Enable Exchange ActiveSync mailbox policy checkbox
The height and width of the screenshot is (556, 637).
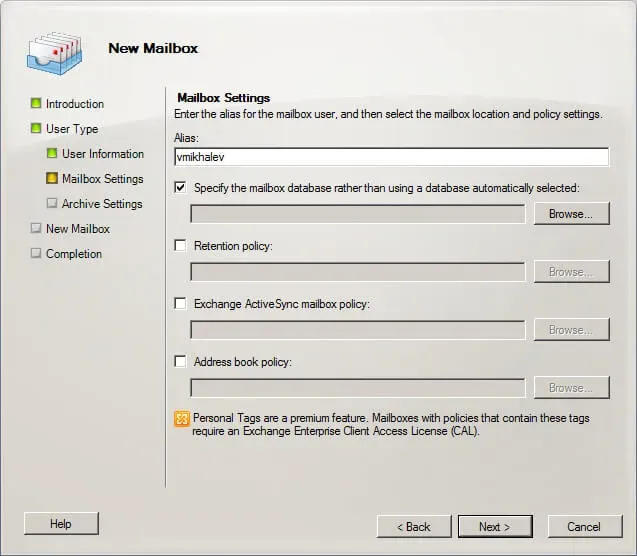pos(180,303)
